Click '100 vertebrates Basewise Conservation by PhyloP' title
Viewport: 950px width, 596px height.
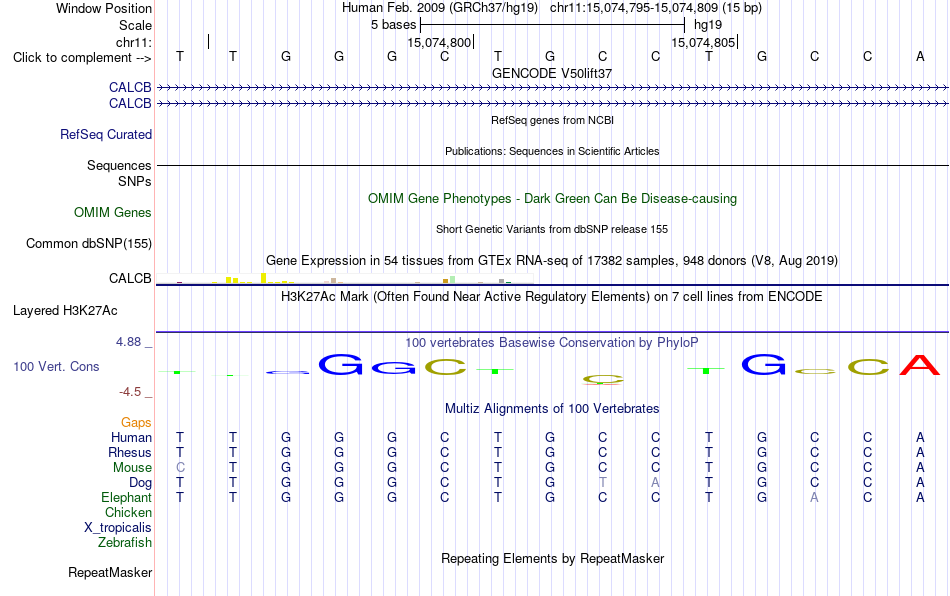pyautogui.click(x=552, y=343)
